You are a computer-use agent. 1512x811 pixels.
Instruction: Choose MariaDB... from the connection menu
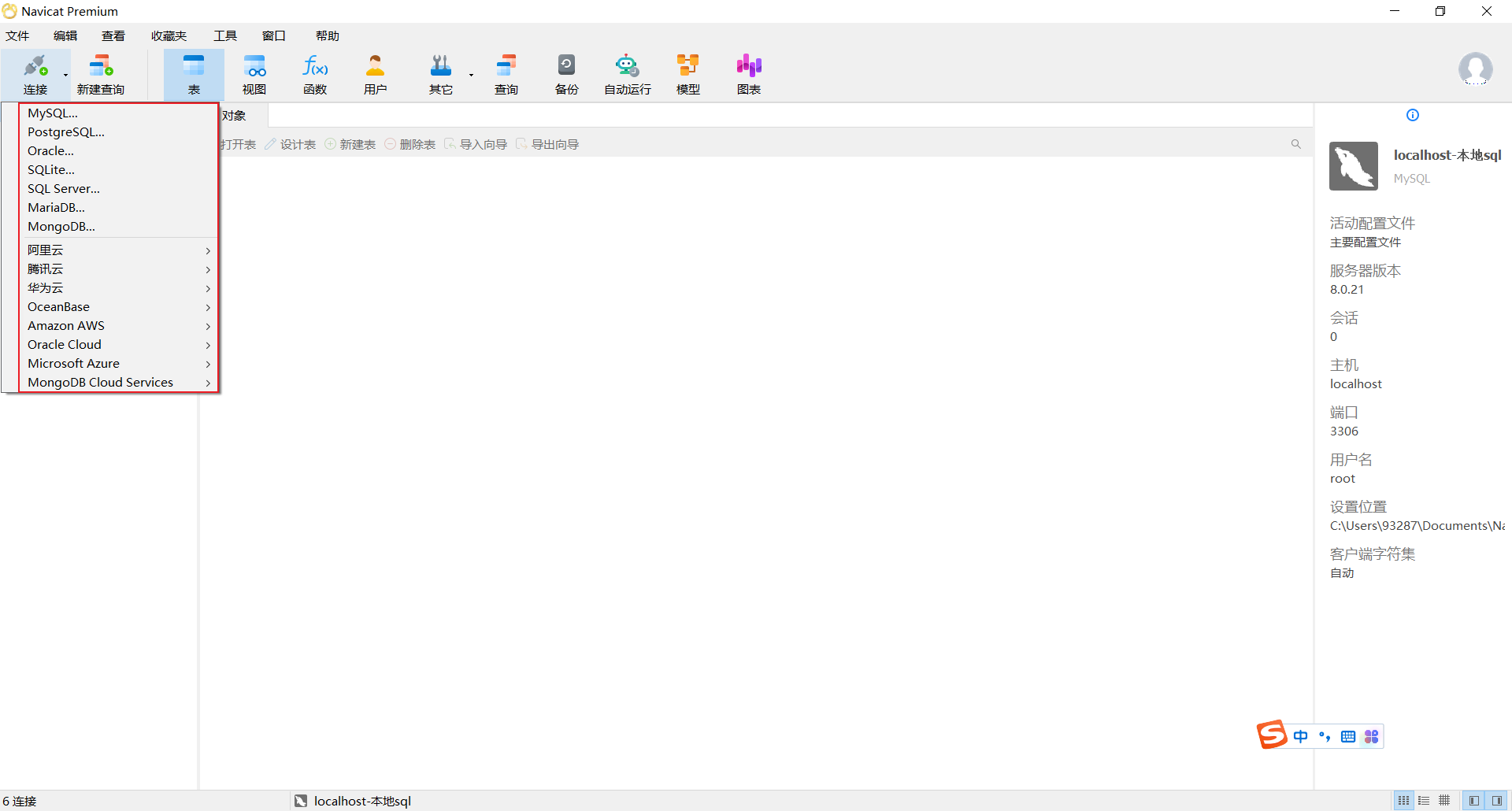point(118,208)
